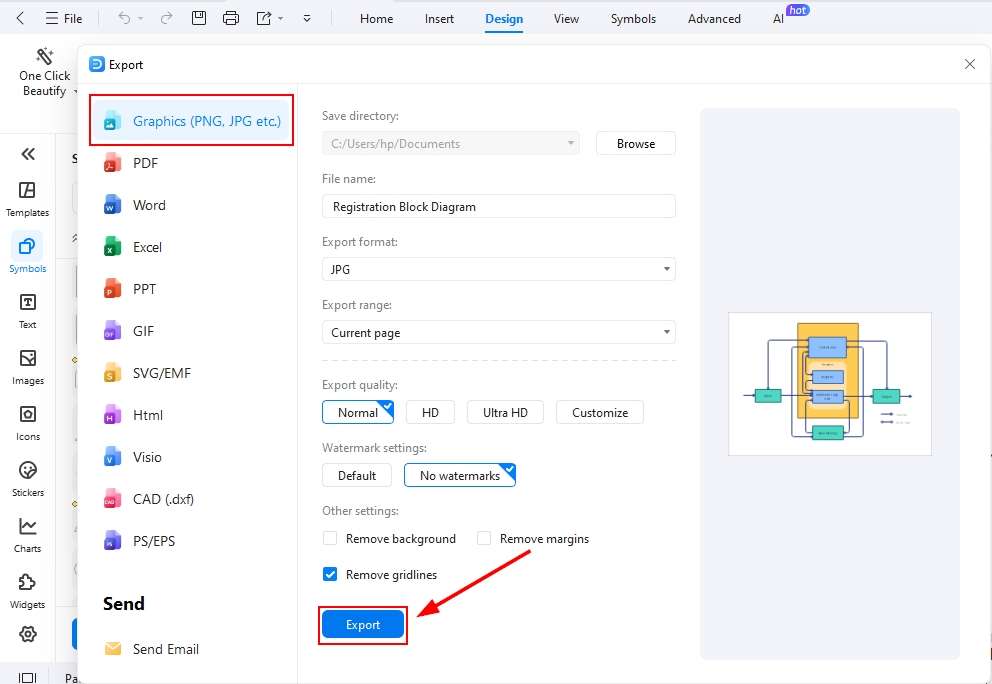Open the Save directory dropdown

(570, 143)
